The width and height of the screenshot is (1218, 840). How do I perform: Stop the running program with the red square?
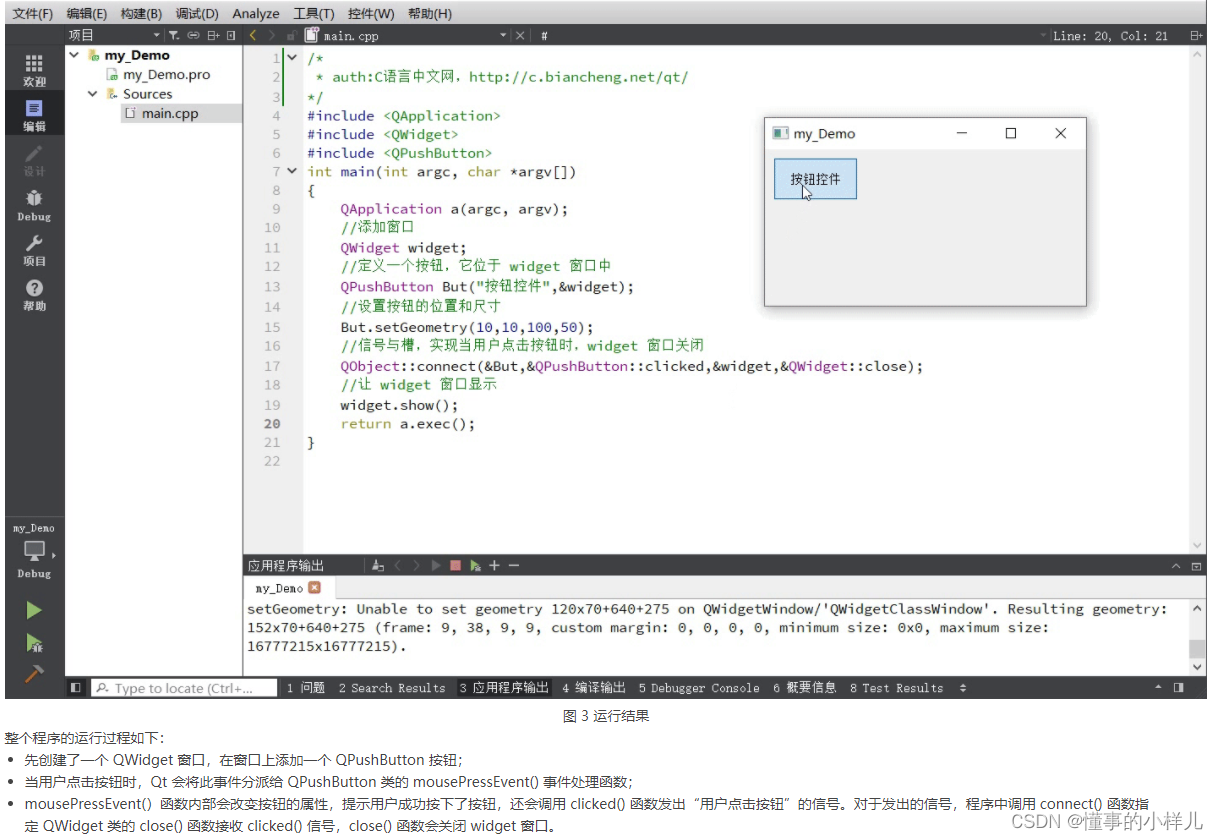pos(455,565)
